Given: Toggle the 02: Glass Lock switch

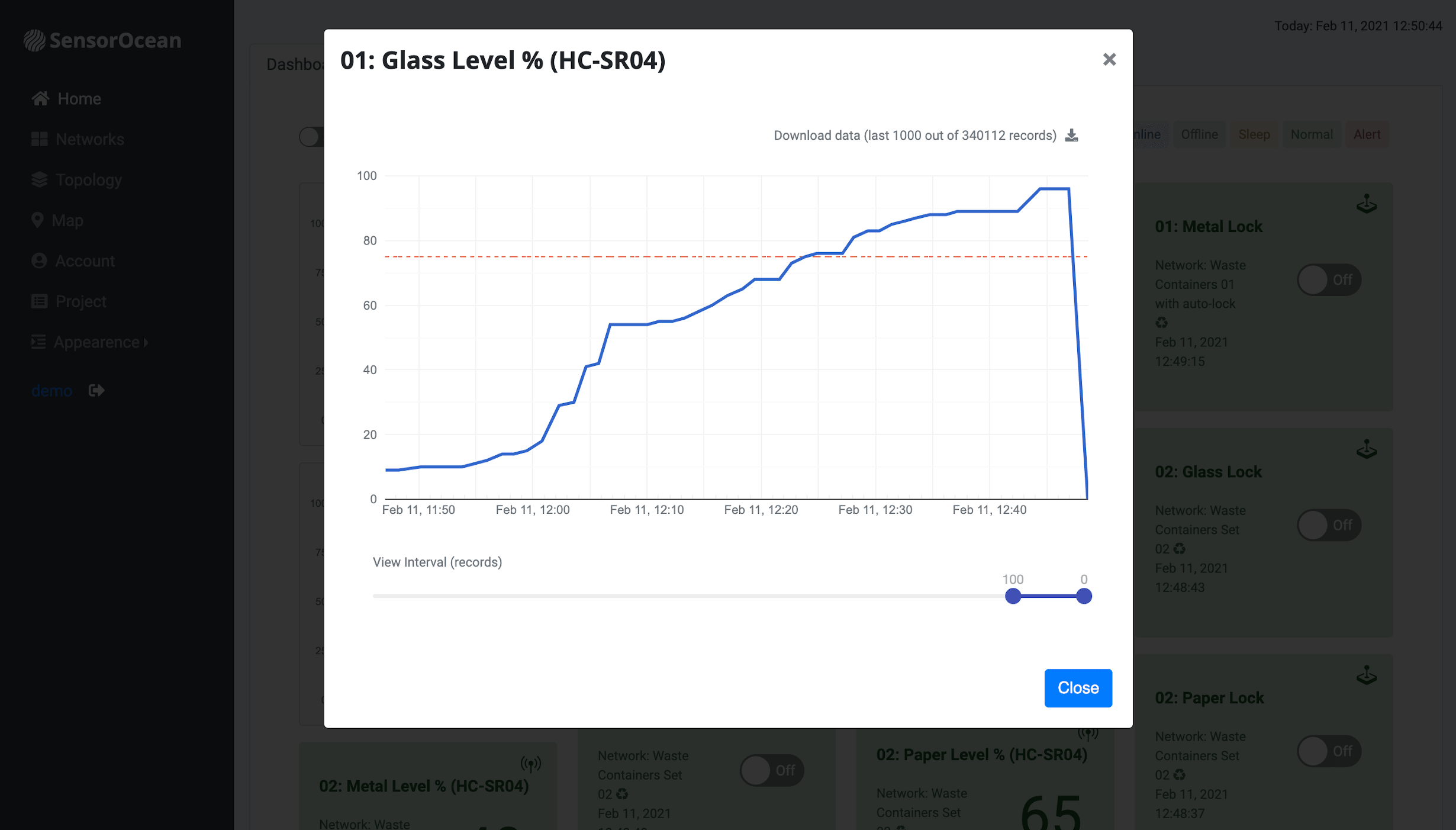Looking at the screenshot, I should coord(1329,525).
